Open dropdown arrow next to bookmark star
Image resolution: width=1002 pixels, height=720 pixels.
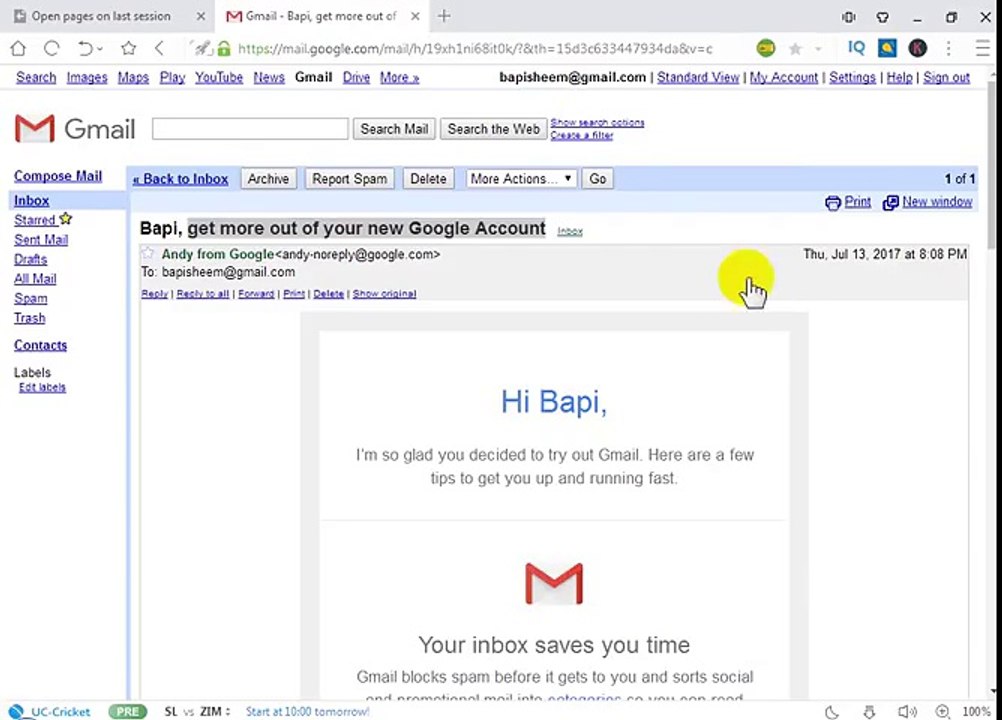(x=817, y=49)
